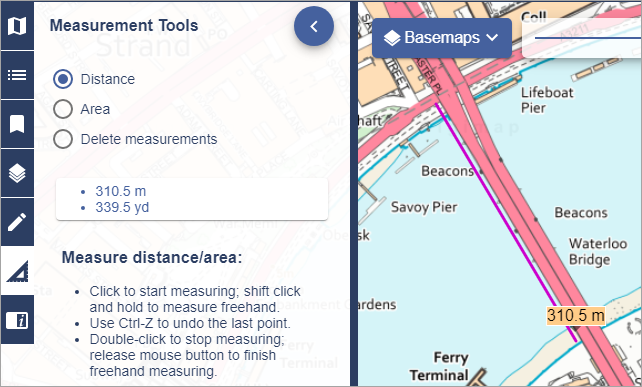This screenshot has height=387, width=642.
Task: Open the information panel icon
Action: coord(17,320)
